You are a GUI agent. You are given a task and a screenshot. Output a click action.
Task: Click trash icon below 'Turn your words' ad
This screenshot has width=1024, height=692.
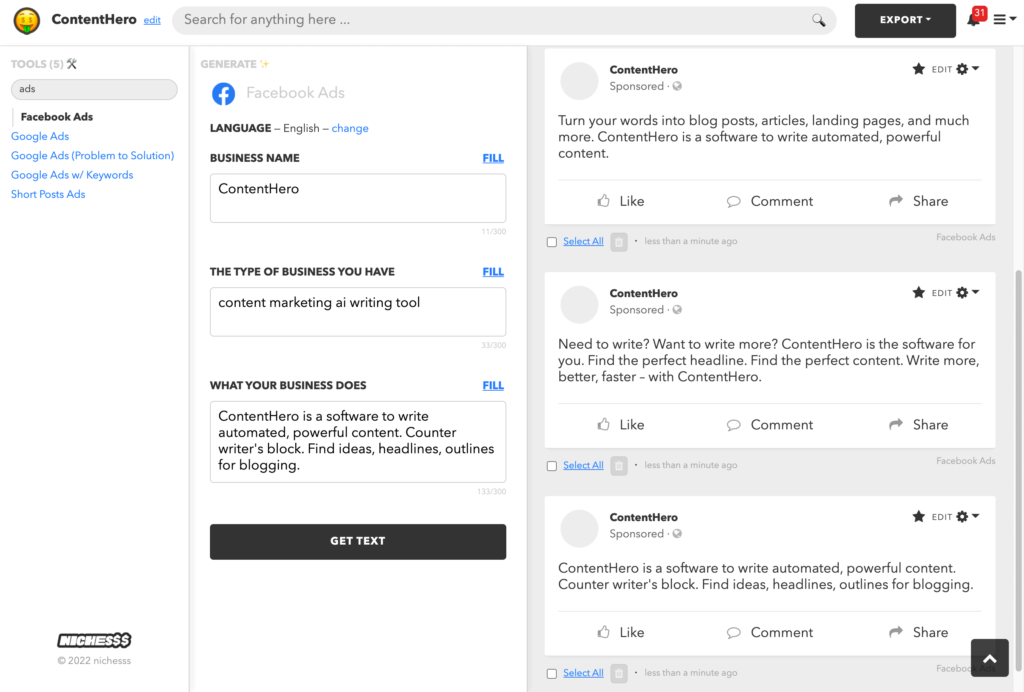pyautogui.click(x=619, y=242)
